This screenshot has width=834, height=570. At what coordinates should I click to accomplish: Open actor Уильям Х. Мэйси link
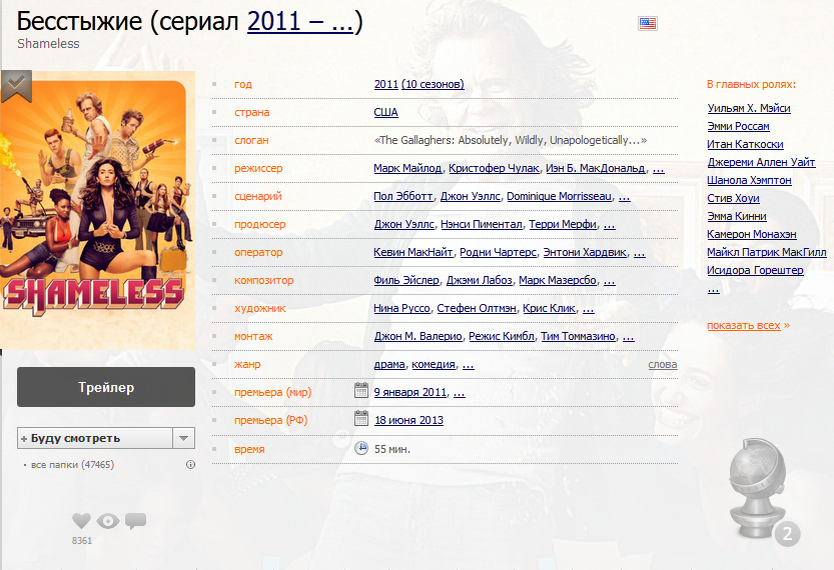click(x=749, y=108)
